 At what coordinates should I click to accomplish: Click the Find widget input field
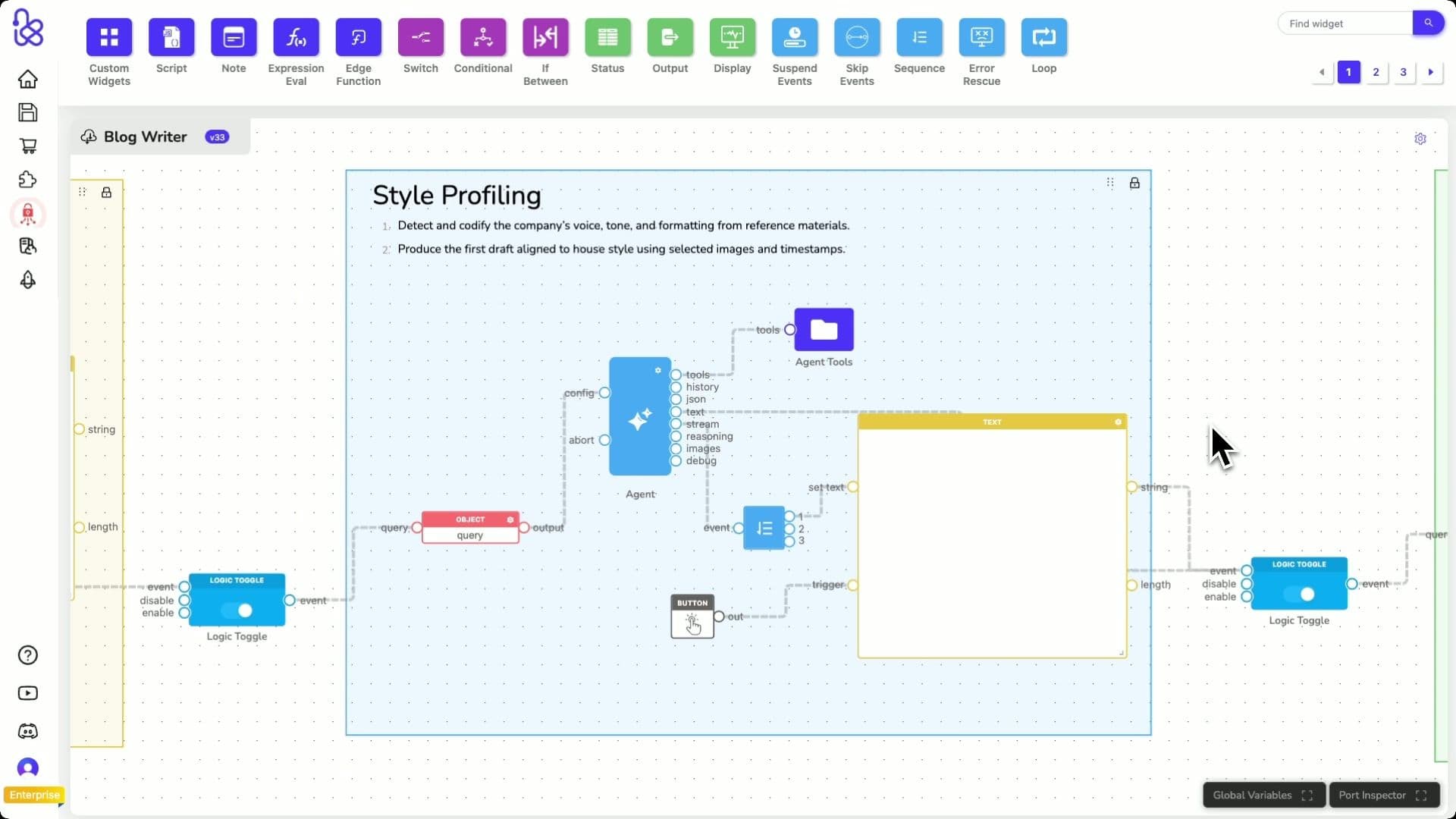tap(1346, 23)
